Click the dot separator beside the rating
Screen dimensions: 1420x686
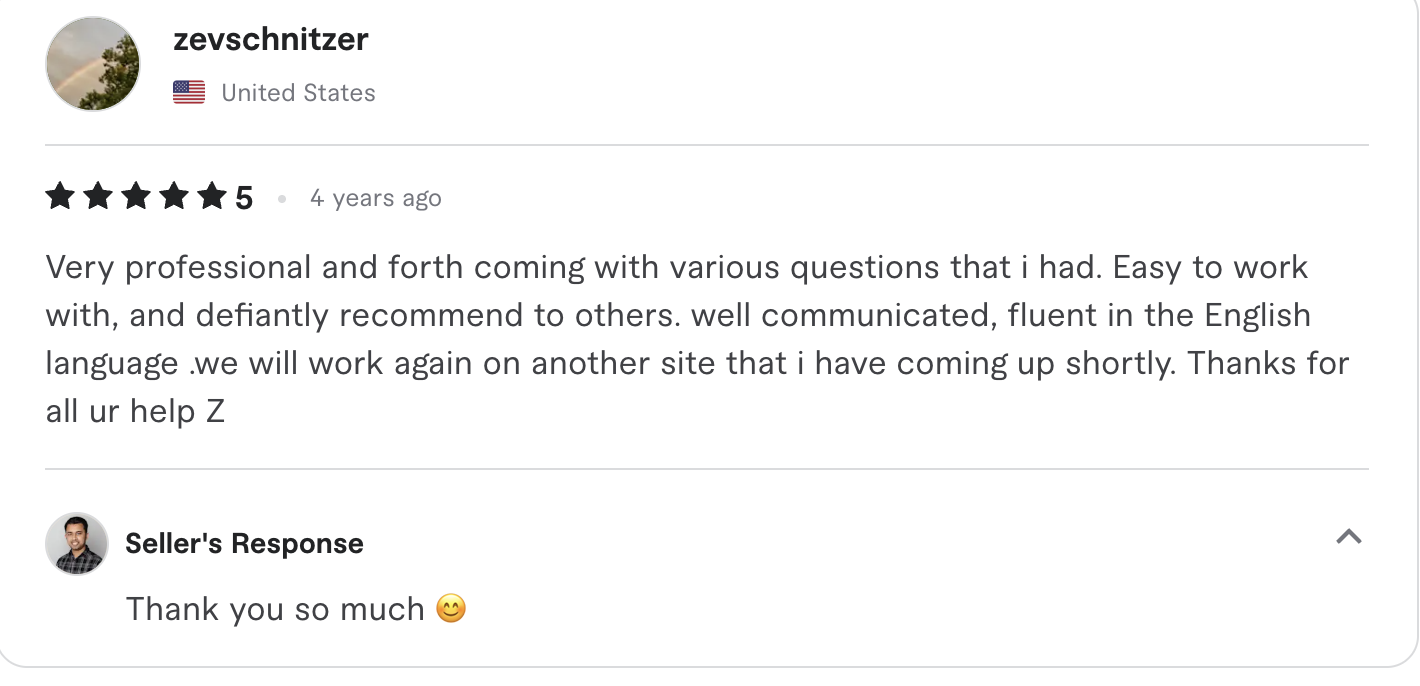tap(282, 198)
